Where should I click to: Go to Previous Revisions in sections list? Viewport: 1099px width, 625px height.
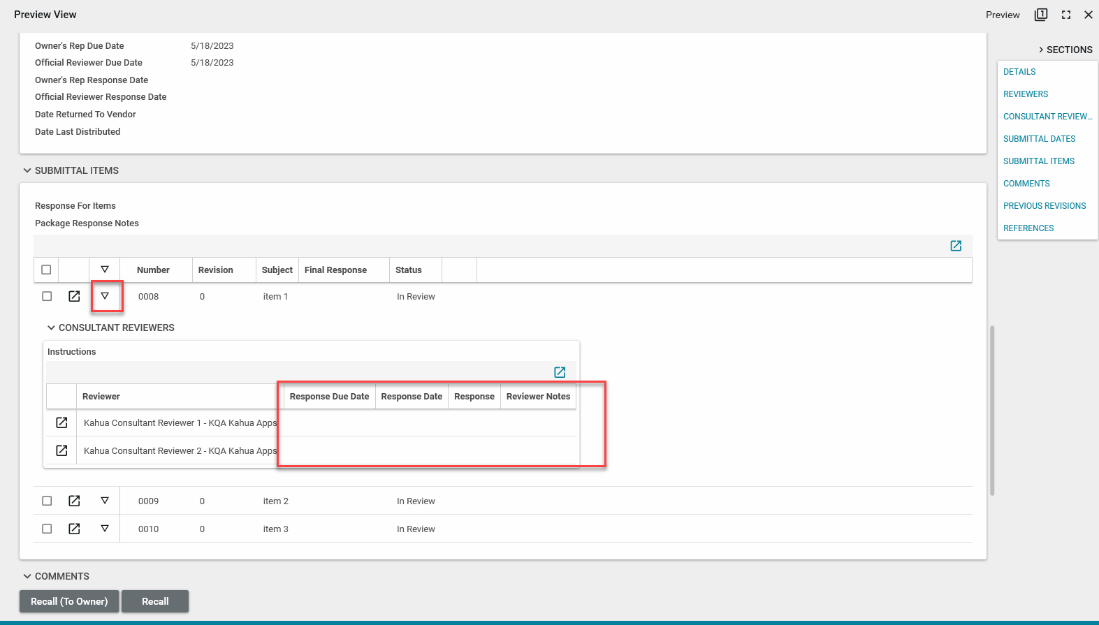[1044, 206]
